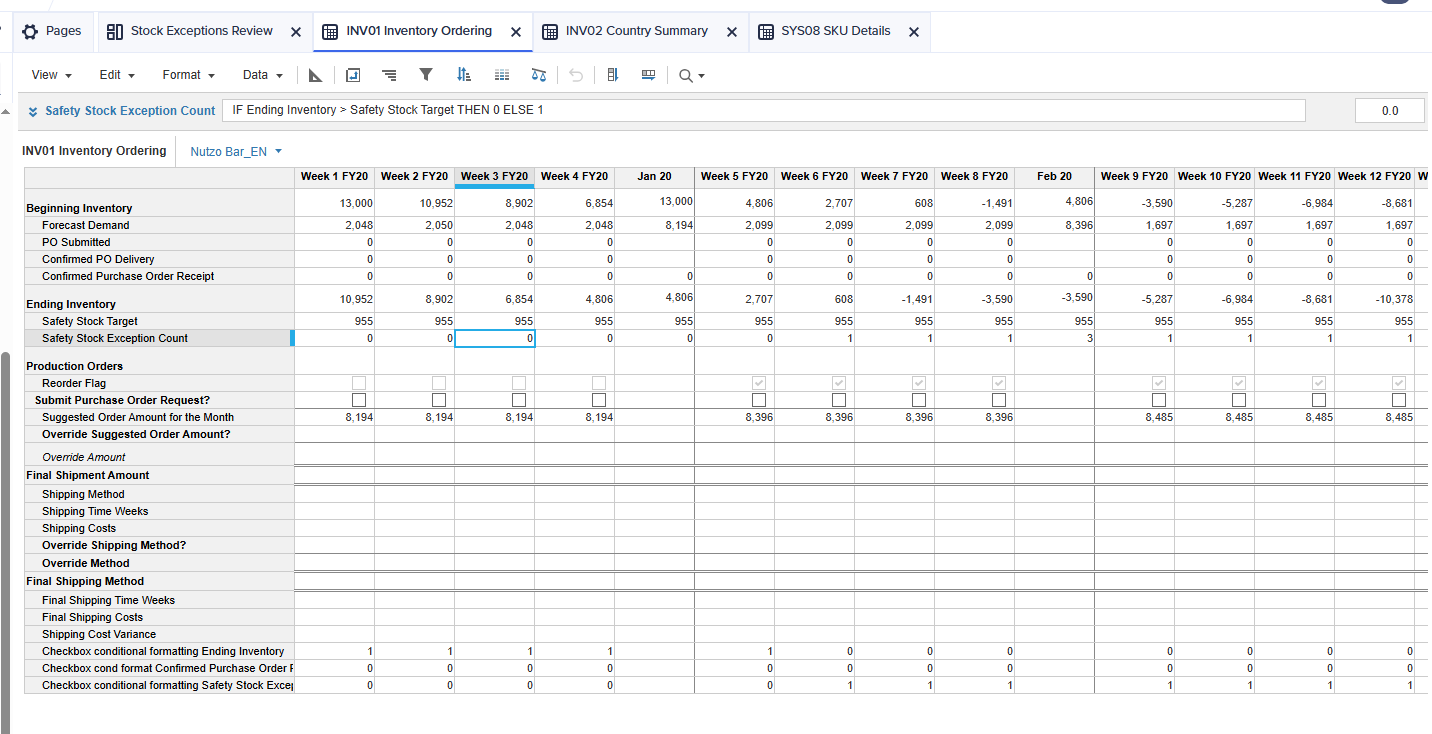Screen dimensions: 1432x734
Task: Select the Week 1 FY20 column header
Action: pos(334,176)
